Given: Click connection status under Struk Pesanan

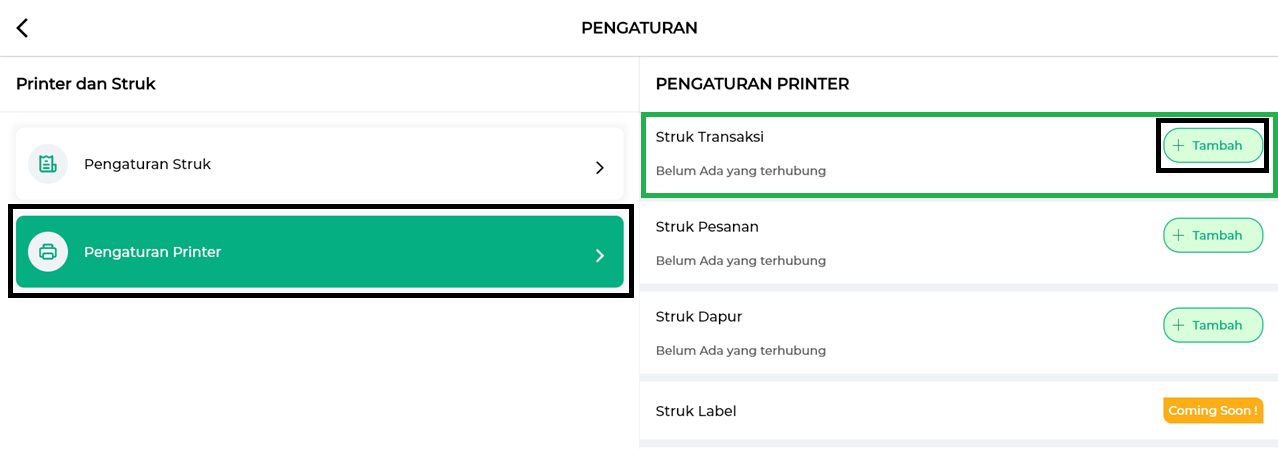Looking at the screenshot, I should (740, 261).
